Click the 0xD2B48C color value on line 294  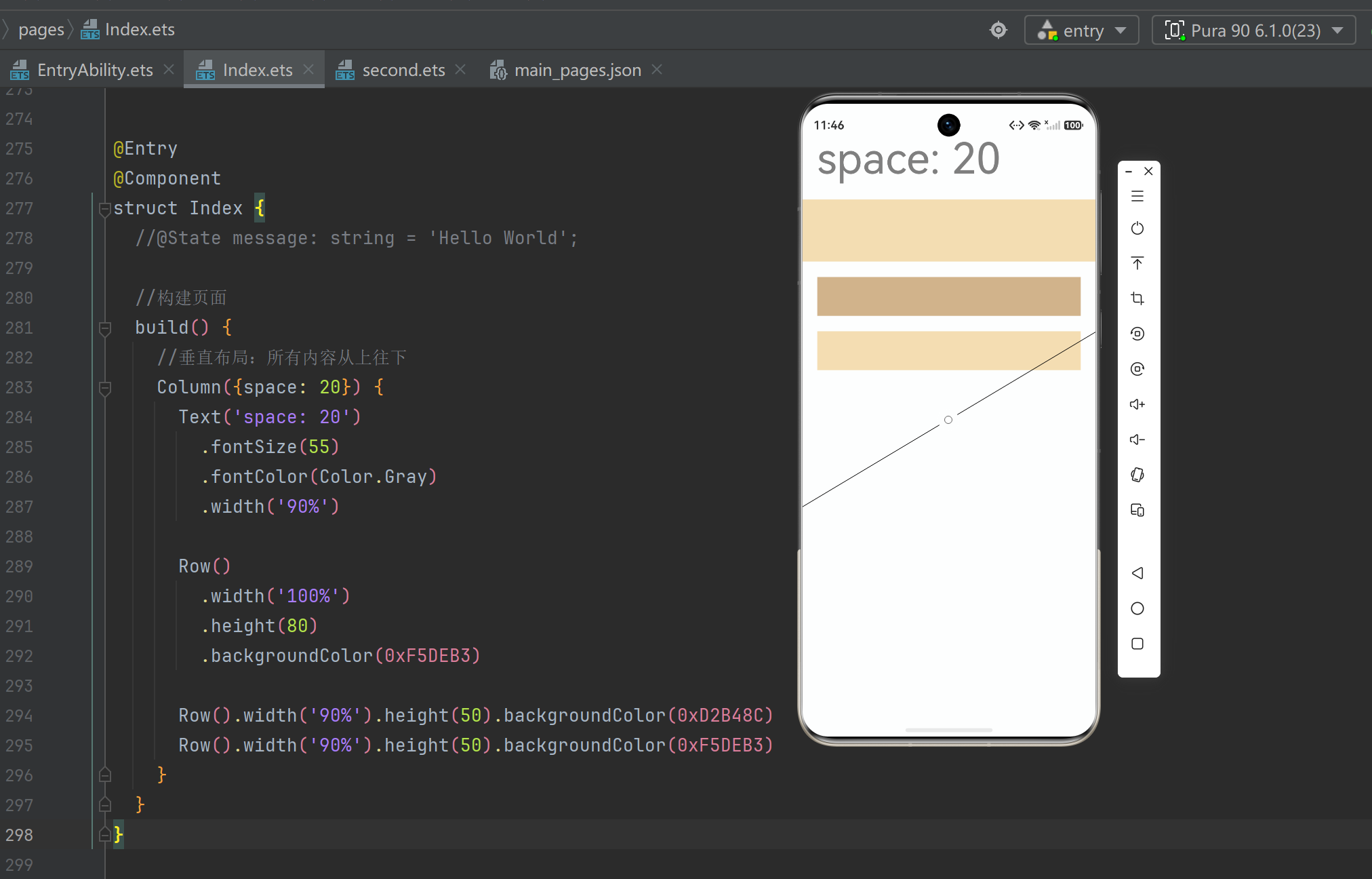tap(720, 716)
